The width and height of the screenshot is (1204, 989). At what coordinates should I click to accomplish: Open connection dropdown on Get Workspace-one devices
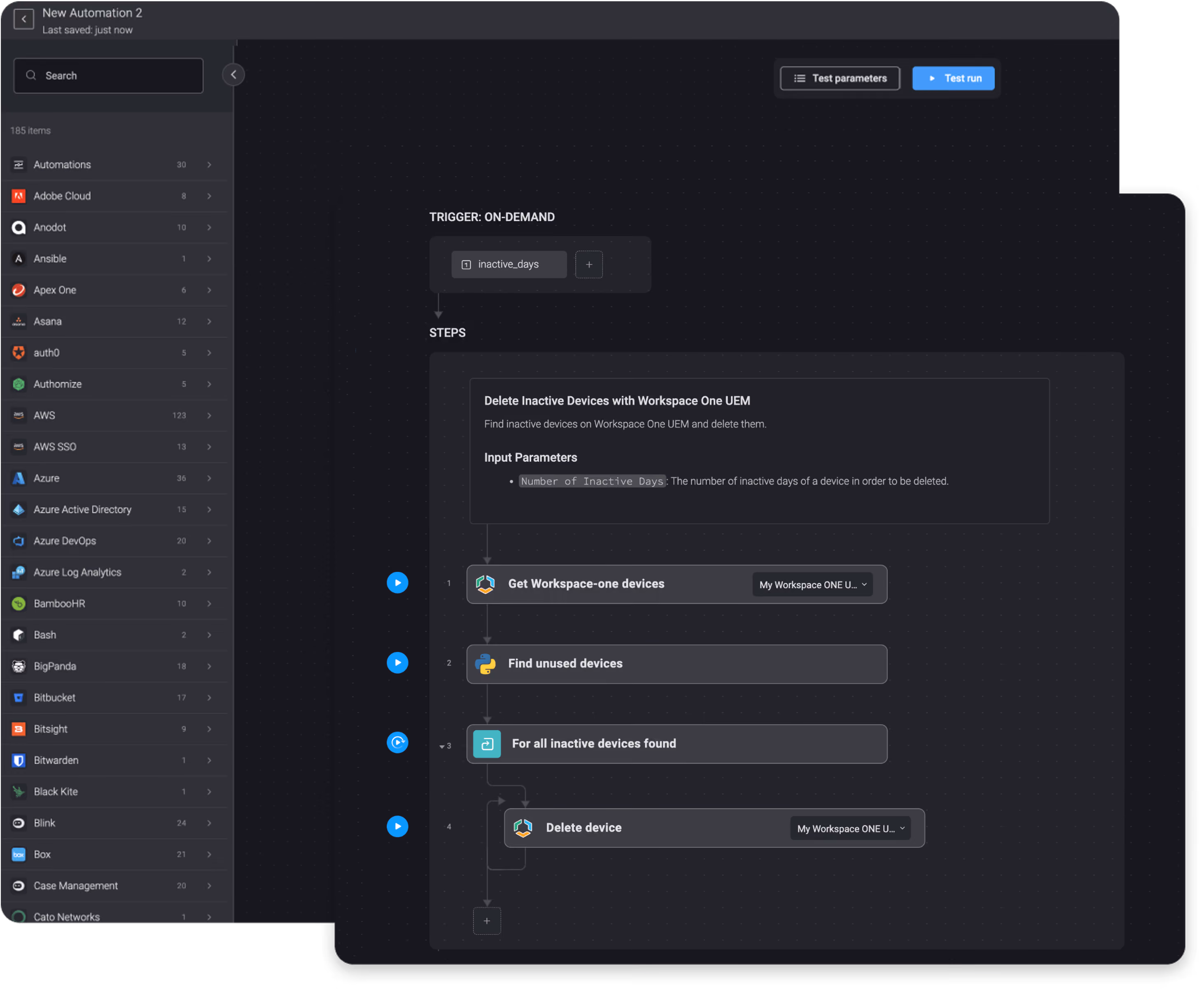pyautogui.click(x=812, y=585)
